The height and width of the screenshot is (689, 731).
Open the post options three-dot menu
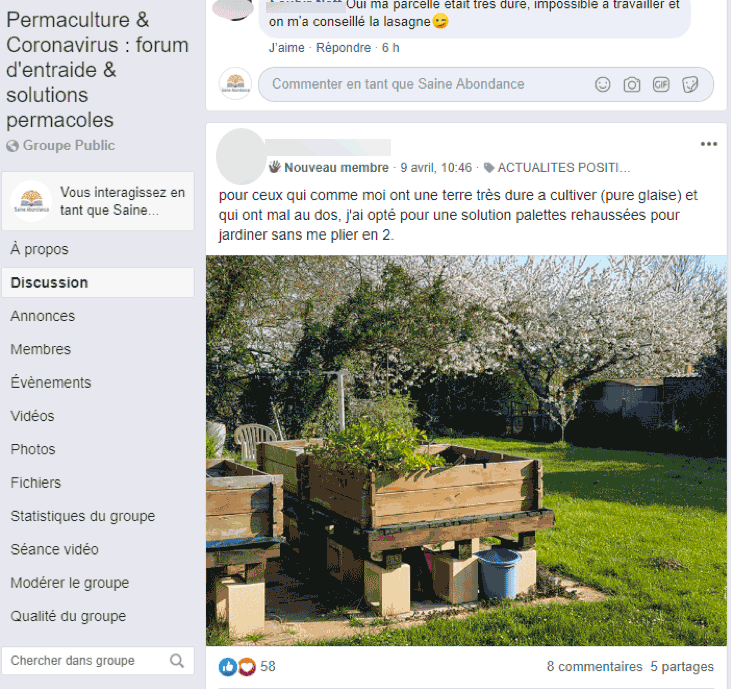click(709, 144)
